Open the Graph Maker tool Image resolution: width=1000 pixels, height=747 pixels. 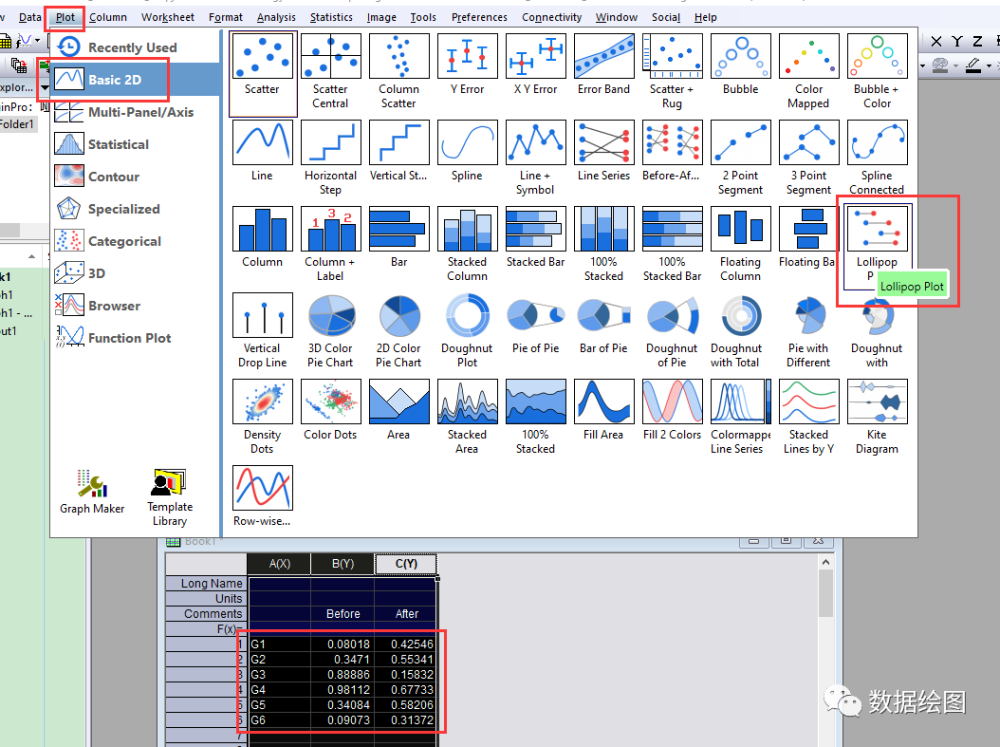click(x=92, y=491)
